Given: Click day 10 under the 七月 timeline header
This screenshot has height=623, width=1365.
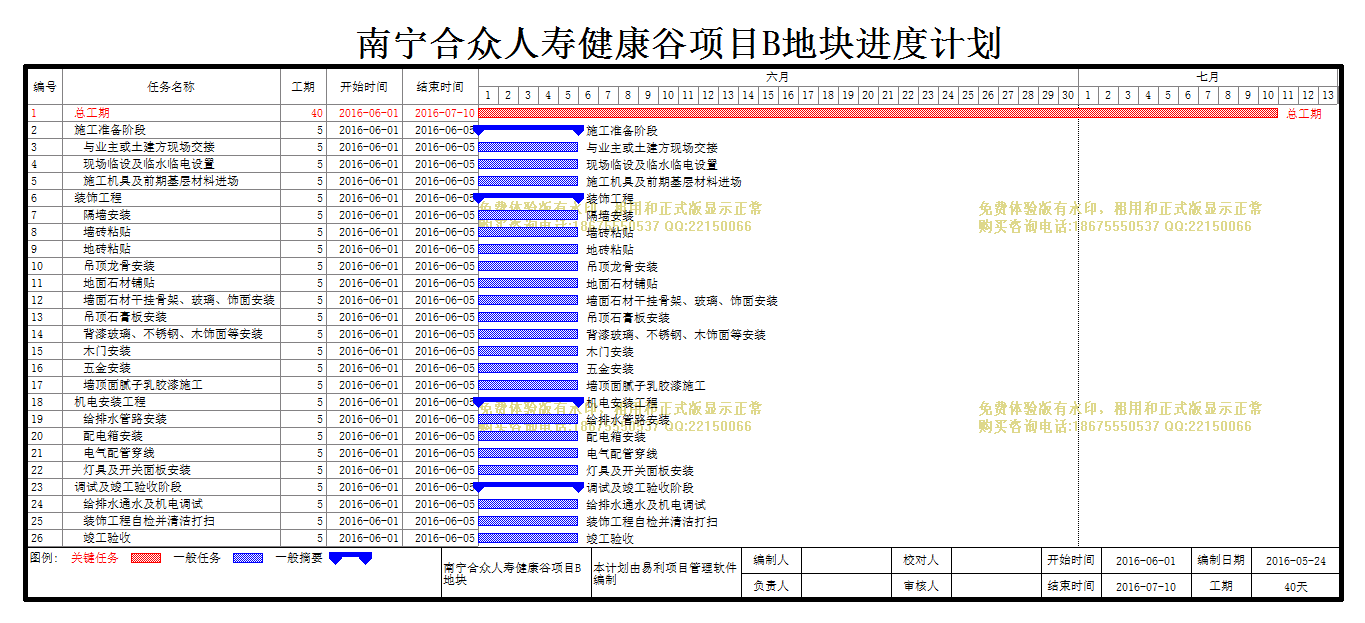Looking at the screenshot, I should coord(1268,95).
